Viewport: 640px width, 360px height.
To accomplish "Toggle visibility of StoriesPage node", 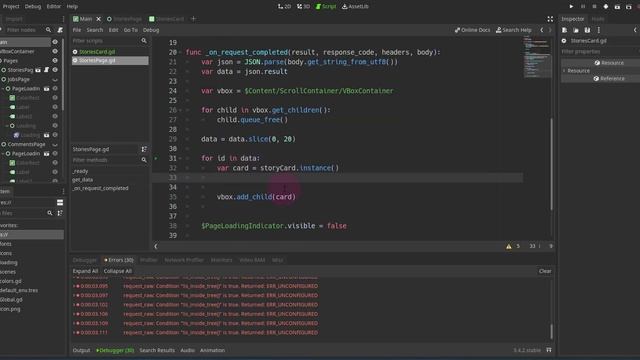I will [x=55, y=70].
